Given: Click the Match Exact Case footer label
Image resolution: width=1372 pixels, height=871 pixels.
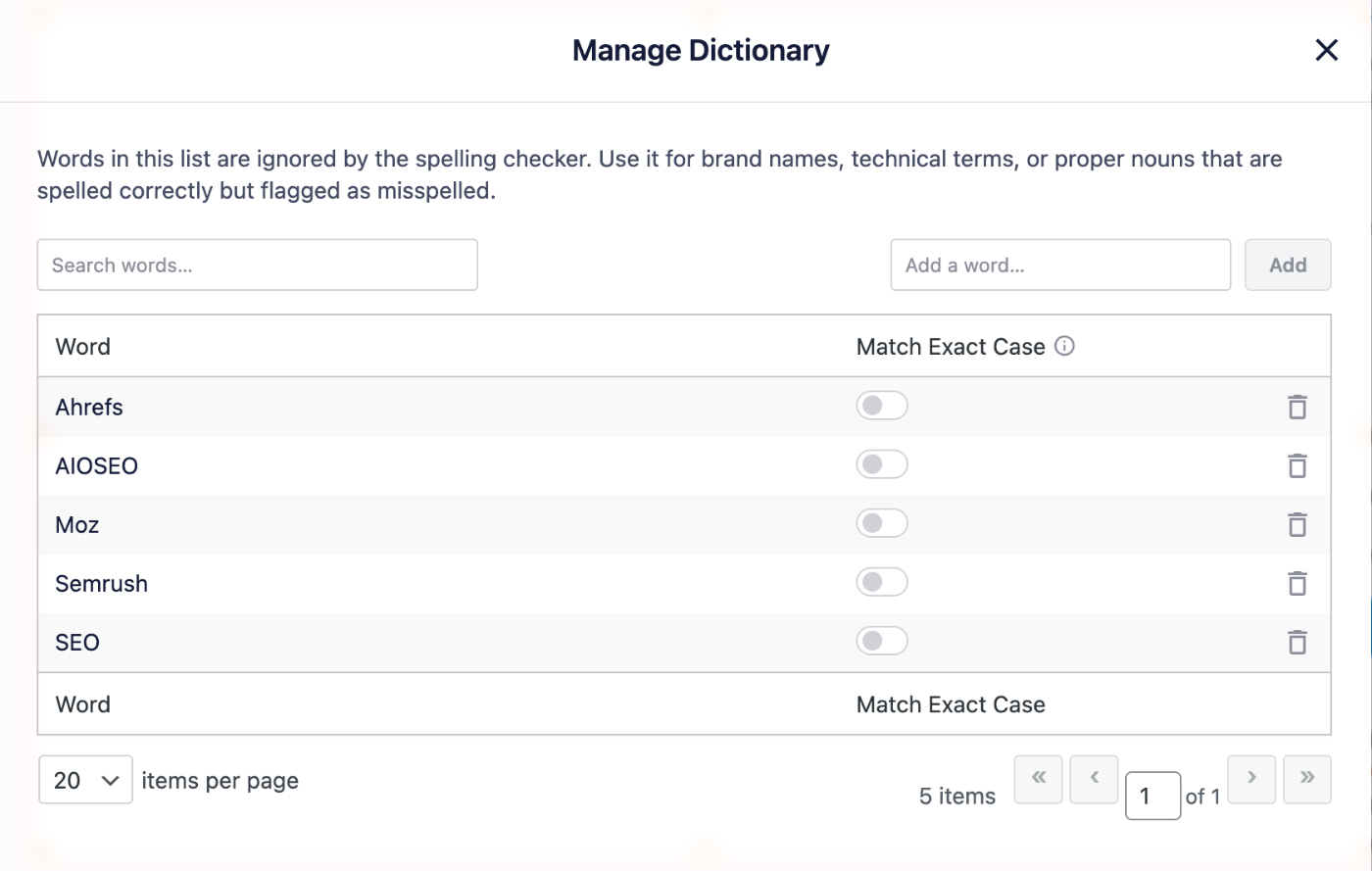Looking at the screenshot, I should (951, 704).
